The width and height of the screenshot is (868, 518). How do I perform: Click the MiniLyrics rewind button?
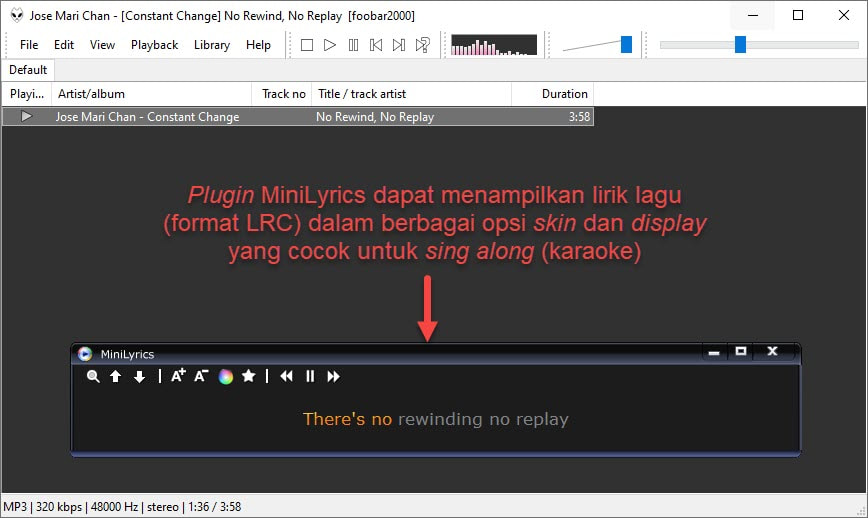click(286, 376)
